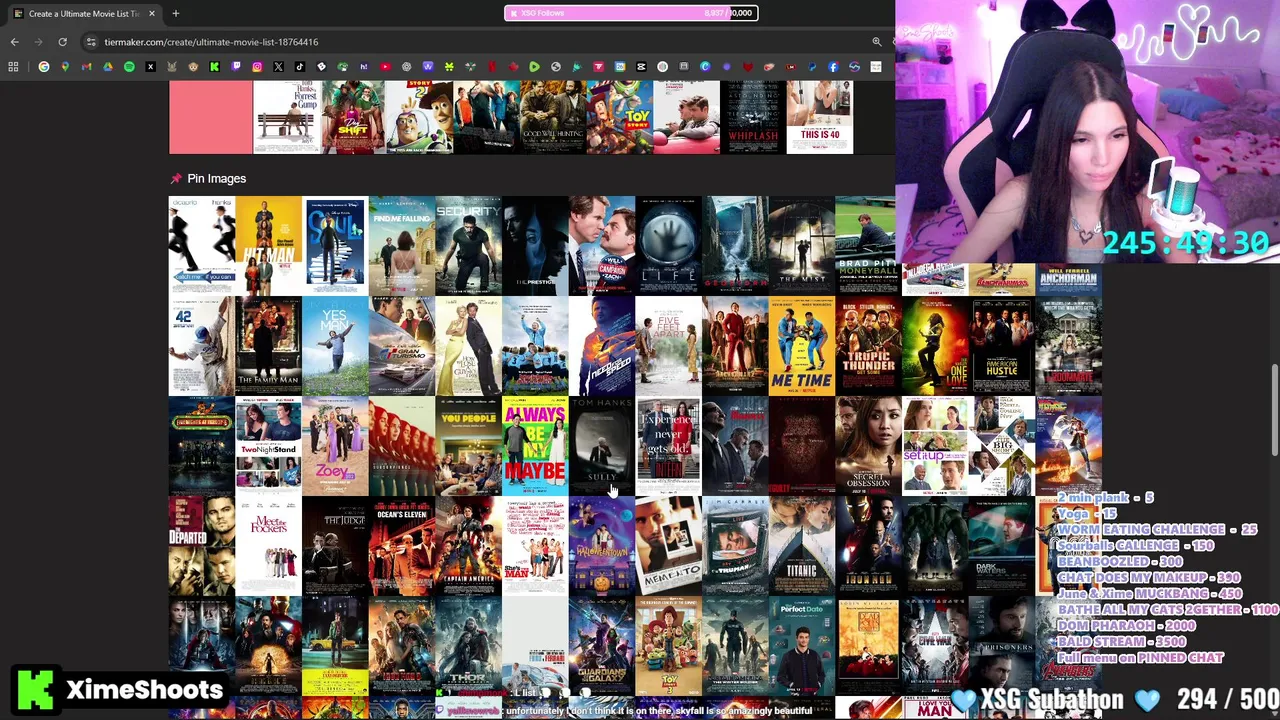Screen dimensions: 1280x720
Task: Select the Whiplash poster in tier row
Action: pos(752,118)
